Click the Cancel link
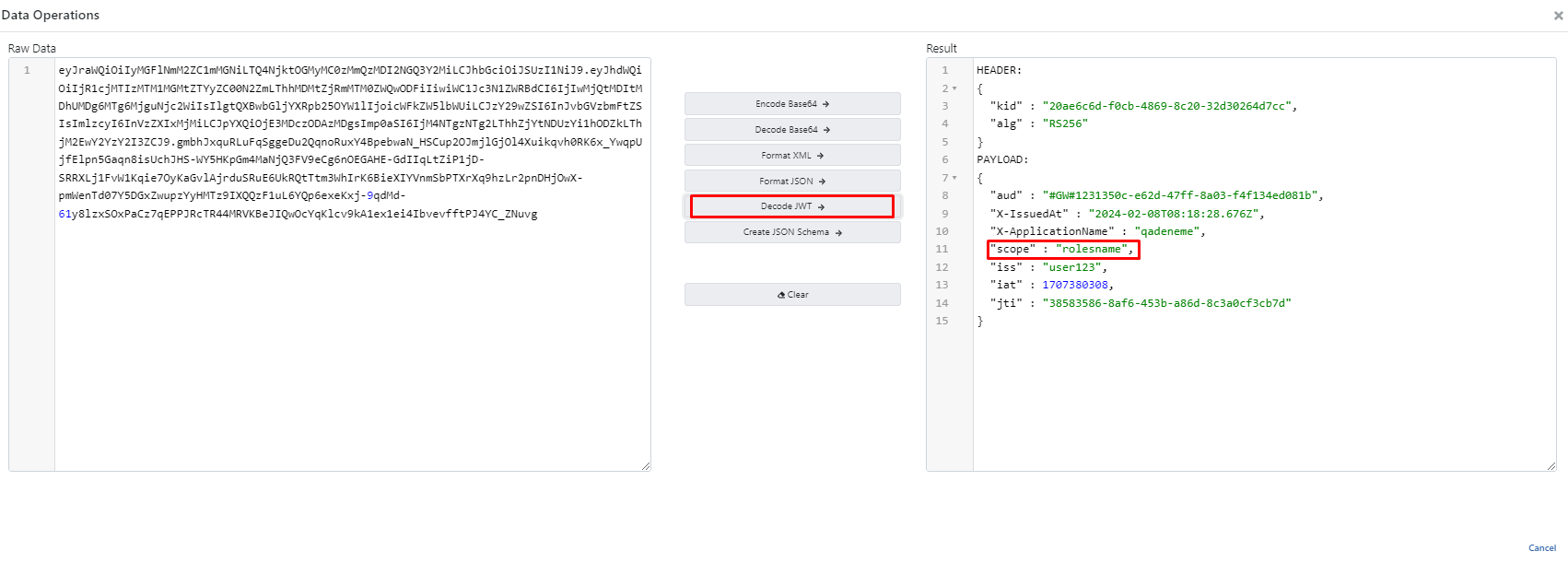The image size is (1568, 563). 1541,547
